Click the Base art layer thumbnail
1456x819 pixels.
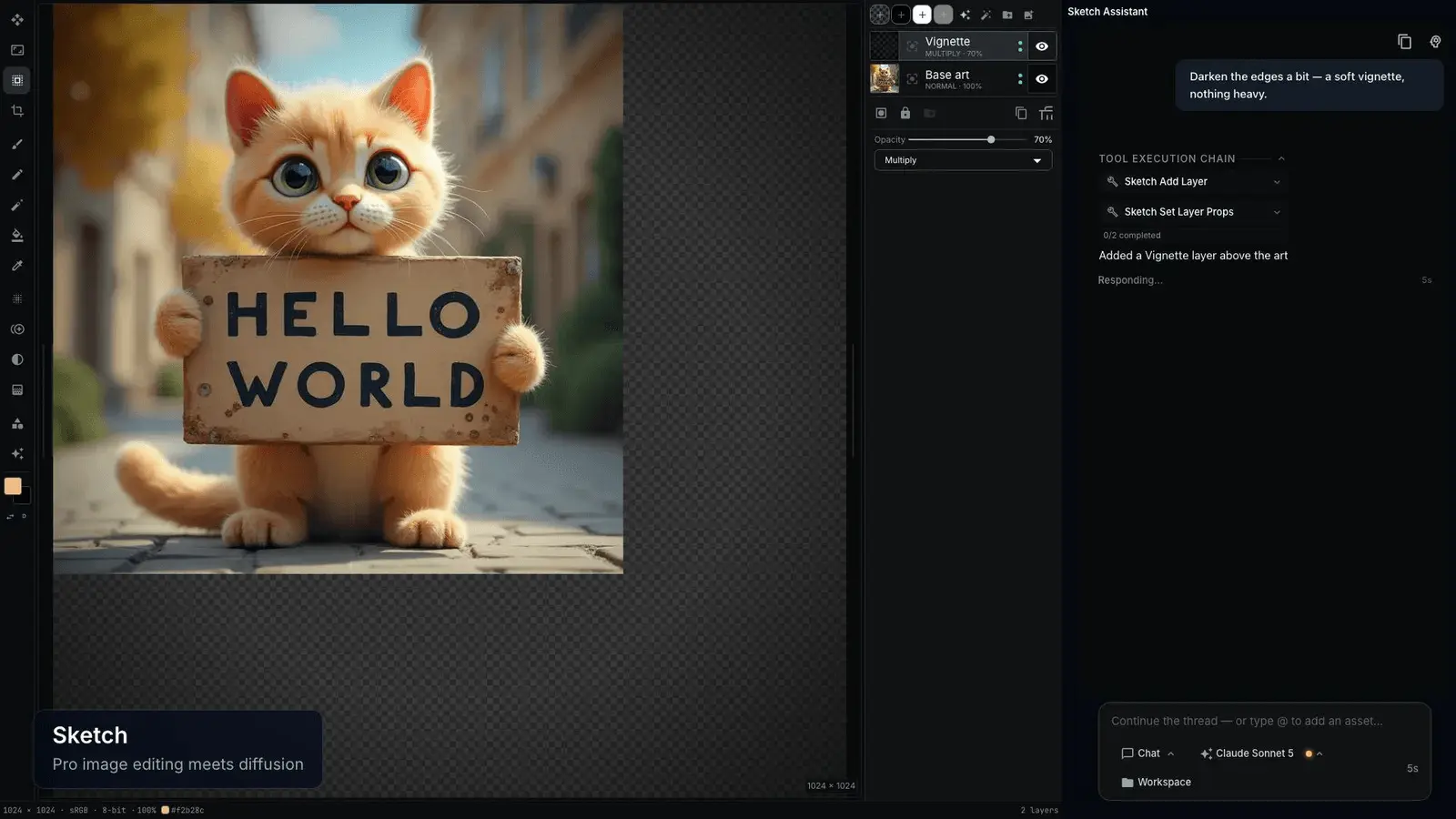point(885,79)
